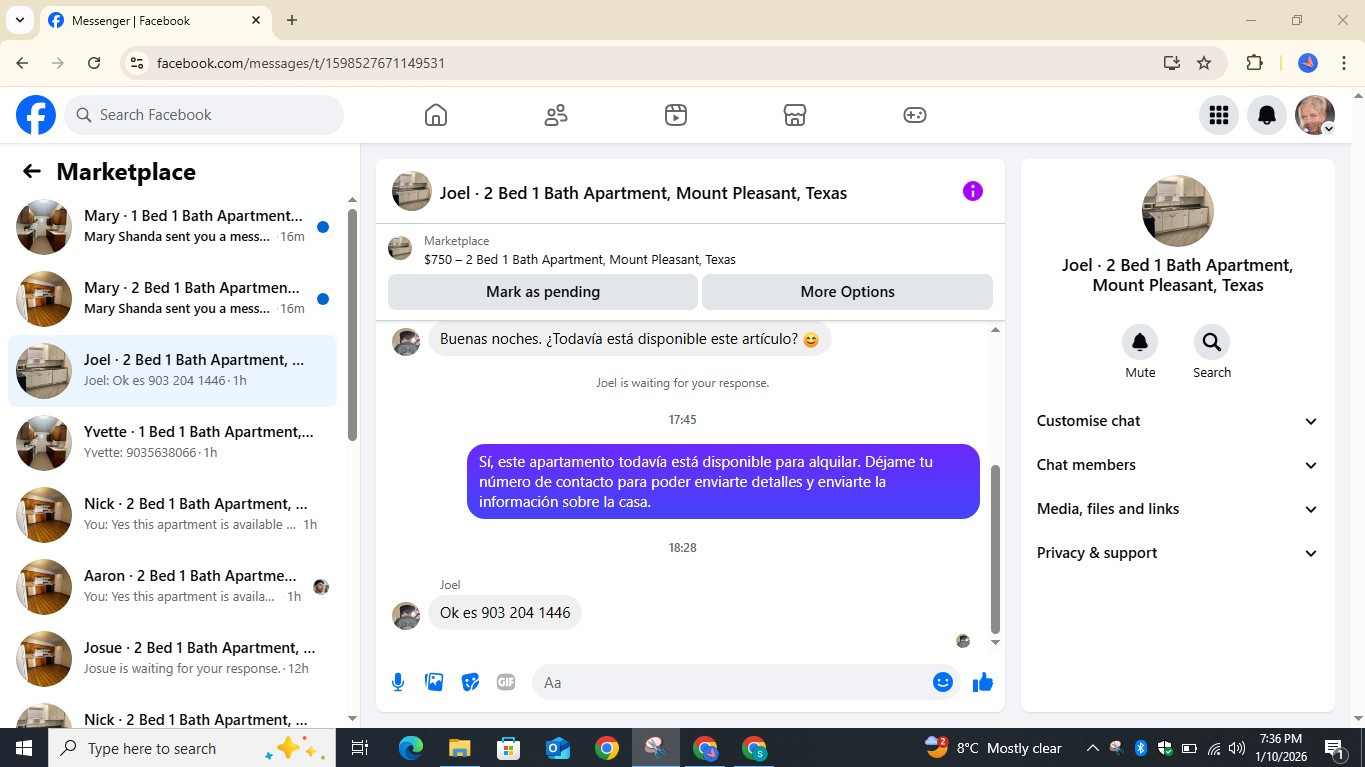The image size is (1365, 767).
Task: Click the browser address bar URL
Action: [x=301, y=63]
